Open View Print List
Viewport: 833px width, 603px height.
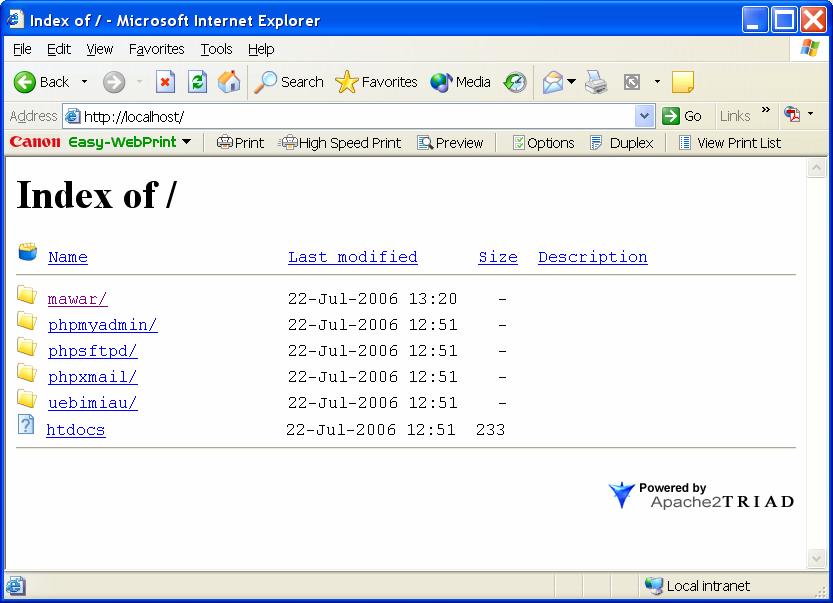(730, 143)
